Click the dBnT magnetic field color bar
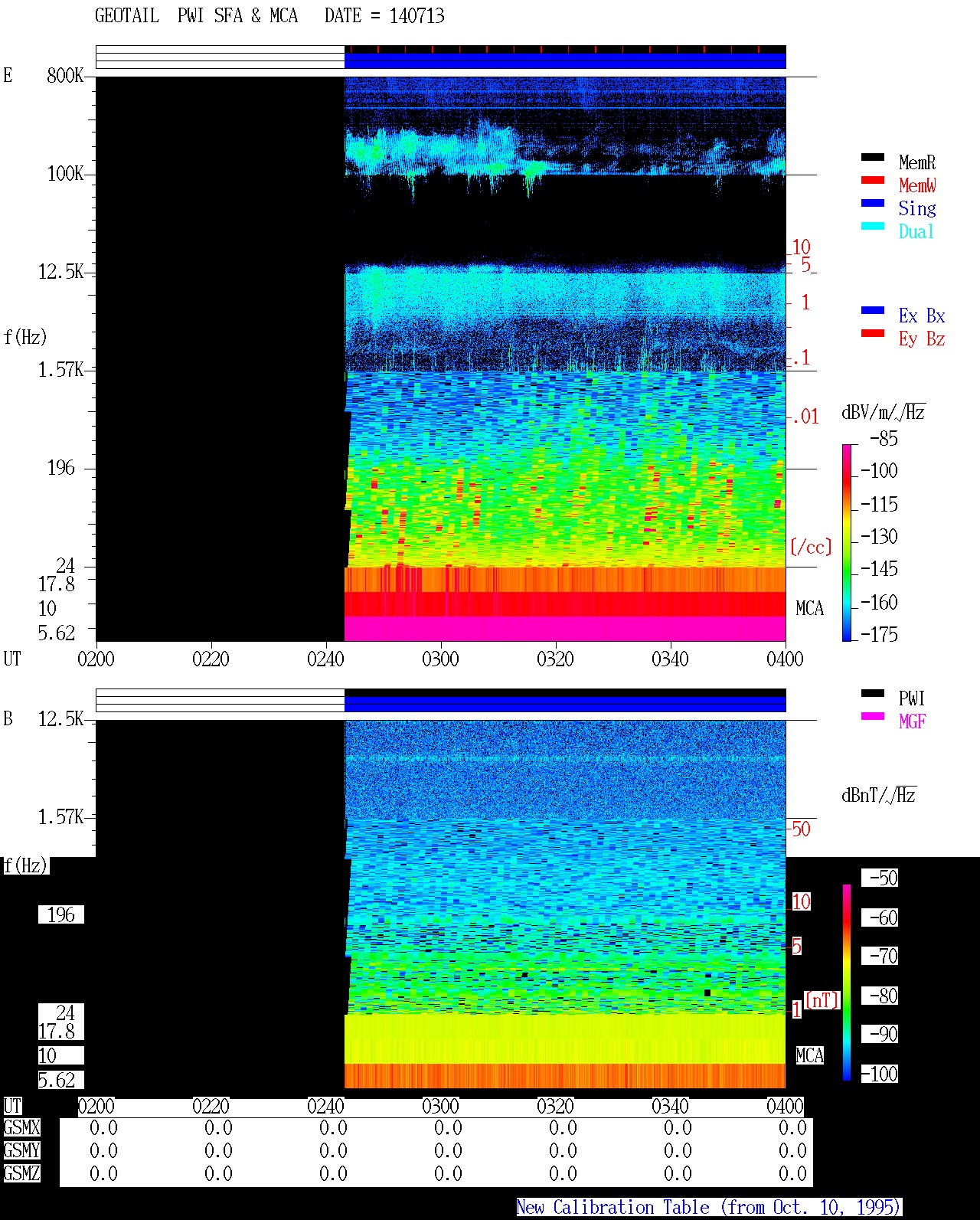The width and height of the screenshot is (980, 1220). pyautogui.click(x=847, y=983)
